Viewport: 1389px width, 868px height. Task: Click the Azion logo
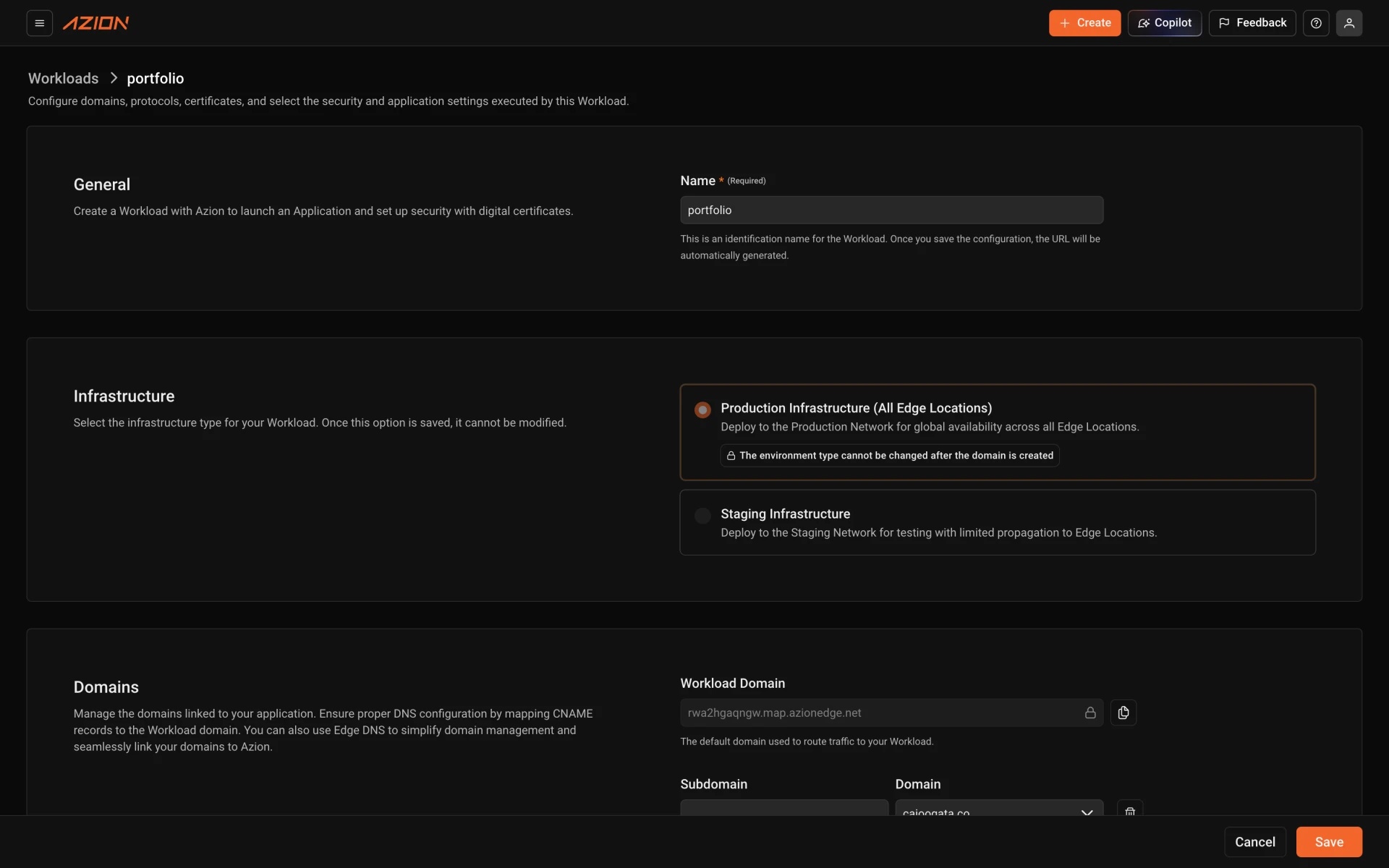click(x=96, y=23)
